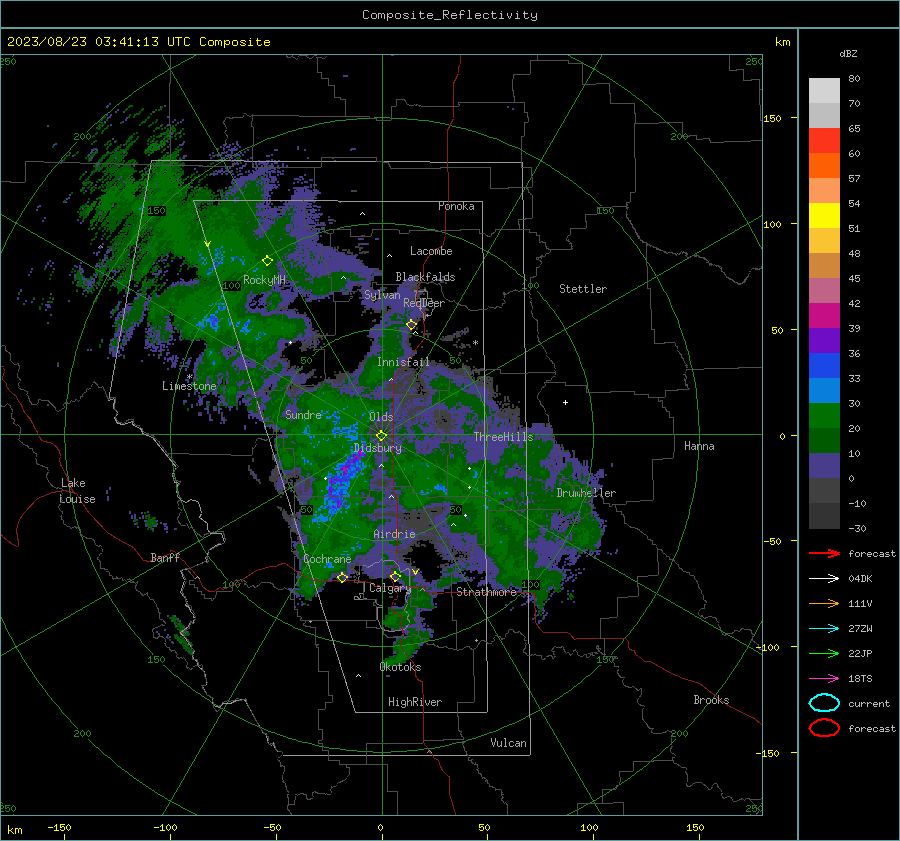Image resolution: width=900 pixels, height=841 pixels.
Task: Click the 04DK legend label
Action: (860, 578)
